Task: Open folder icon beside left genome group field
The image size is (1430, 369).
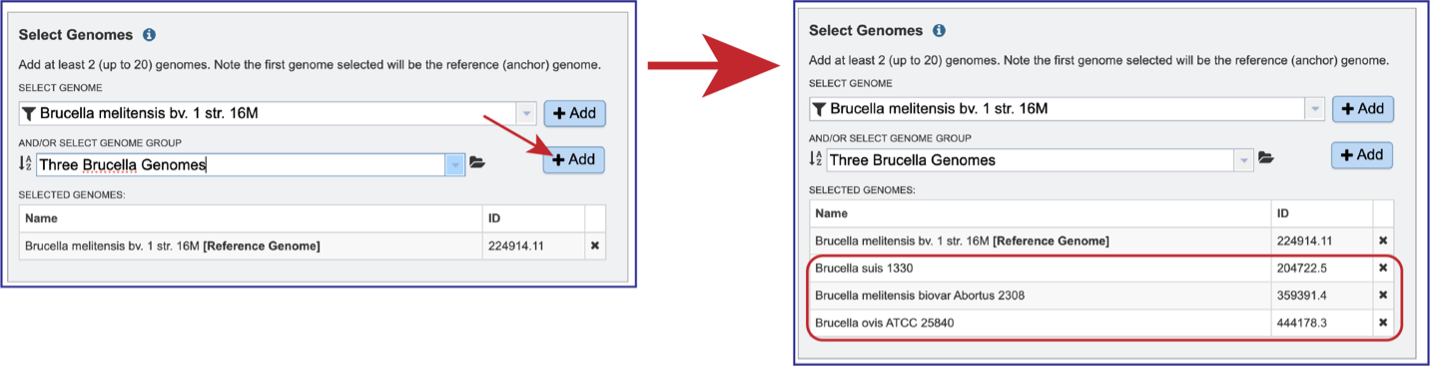Action: pyautogui.click(x=477, y=163)
